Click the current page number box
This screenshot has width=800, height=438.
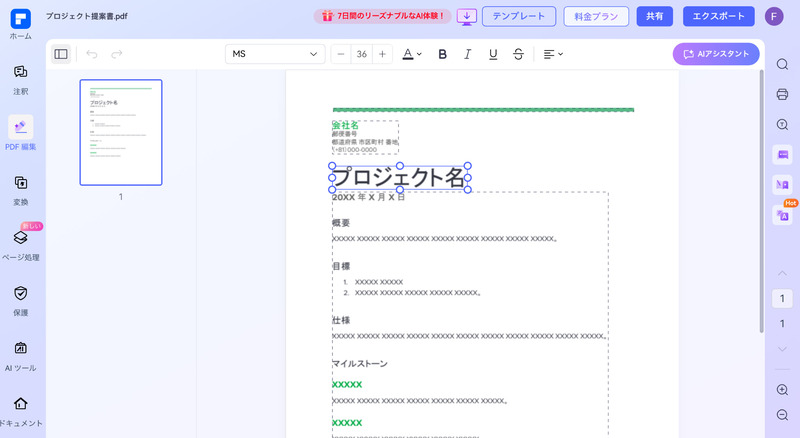coord(782,299)
